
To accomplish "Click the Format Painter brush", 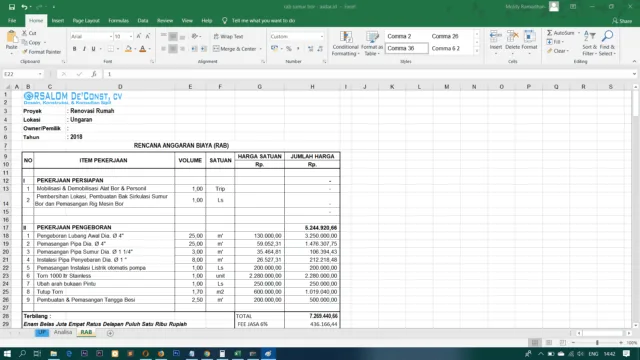I will click(x=24, y=52).
